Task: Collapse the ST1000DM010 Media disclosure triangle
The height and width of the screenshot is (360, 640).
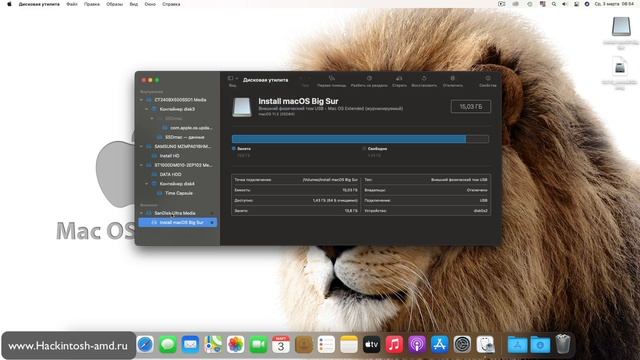Action: click(x=142, y=165)
